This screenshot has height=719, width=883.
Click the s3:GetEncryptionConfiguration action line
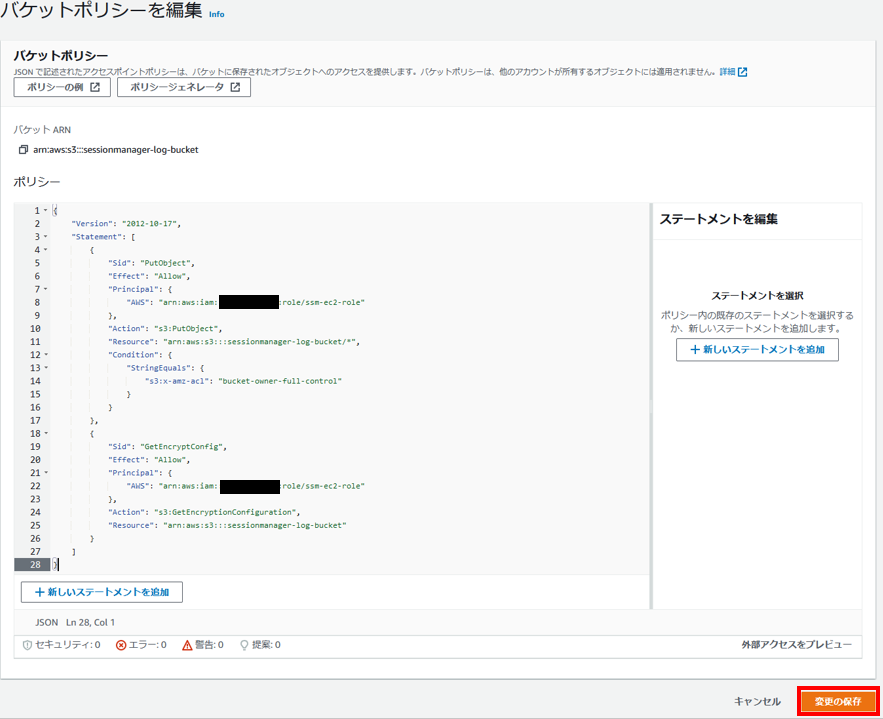click(204, 512)
